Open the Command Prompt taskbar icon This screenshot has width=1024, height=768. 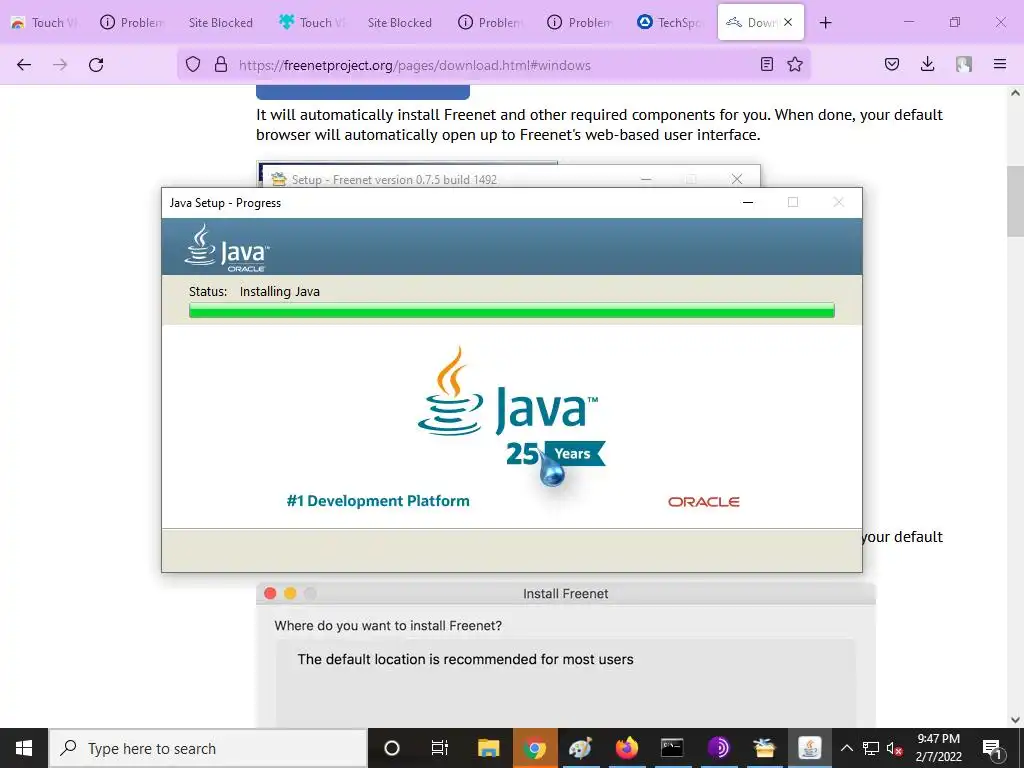672,748
